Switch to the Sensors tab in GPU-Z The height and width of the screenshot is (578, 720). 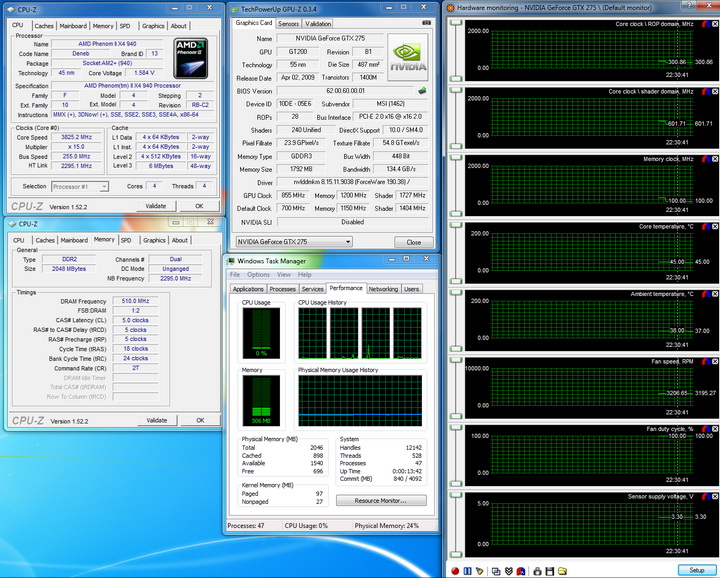pyautogui.click(x=288, y=23)
